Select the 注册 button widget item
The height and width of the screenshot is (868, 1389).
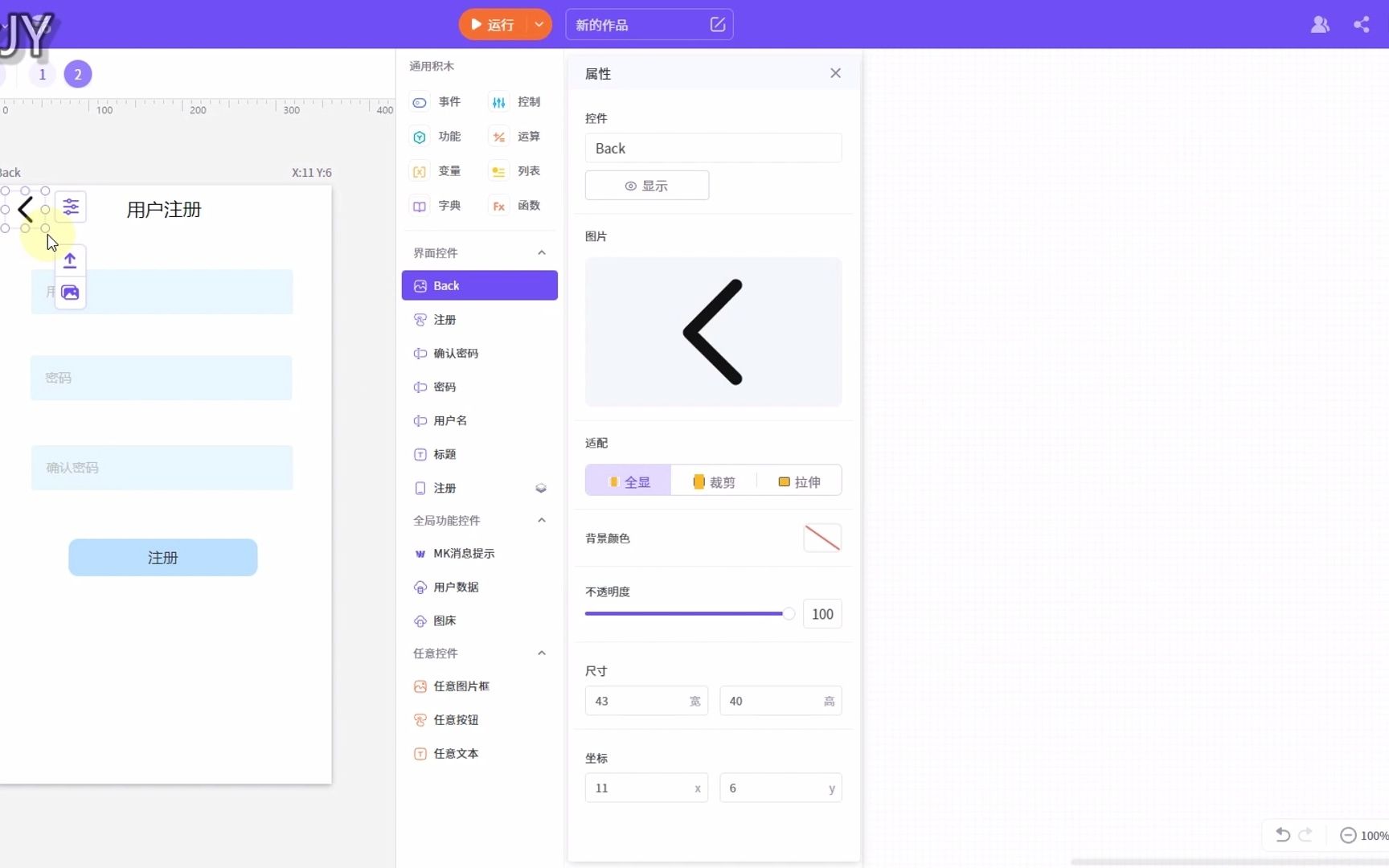(480, 320)
